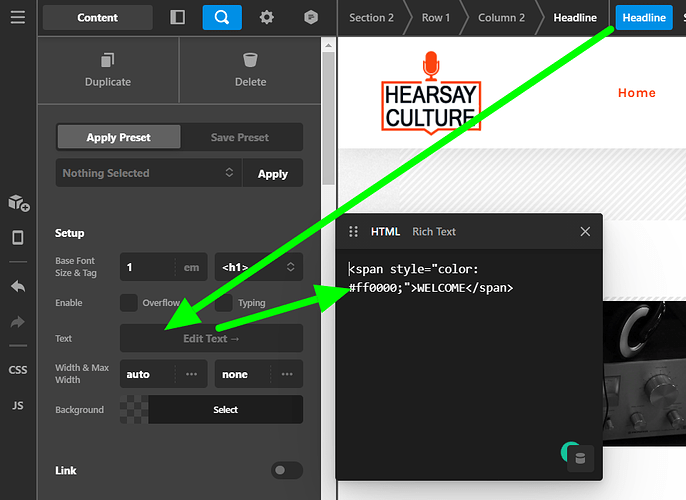Click the base font size input
The width and height of the screenshot is (686, 500).
click(x=148, y=267)
